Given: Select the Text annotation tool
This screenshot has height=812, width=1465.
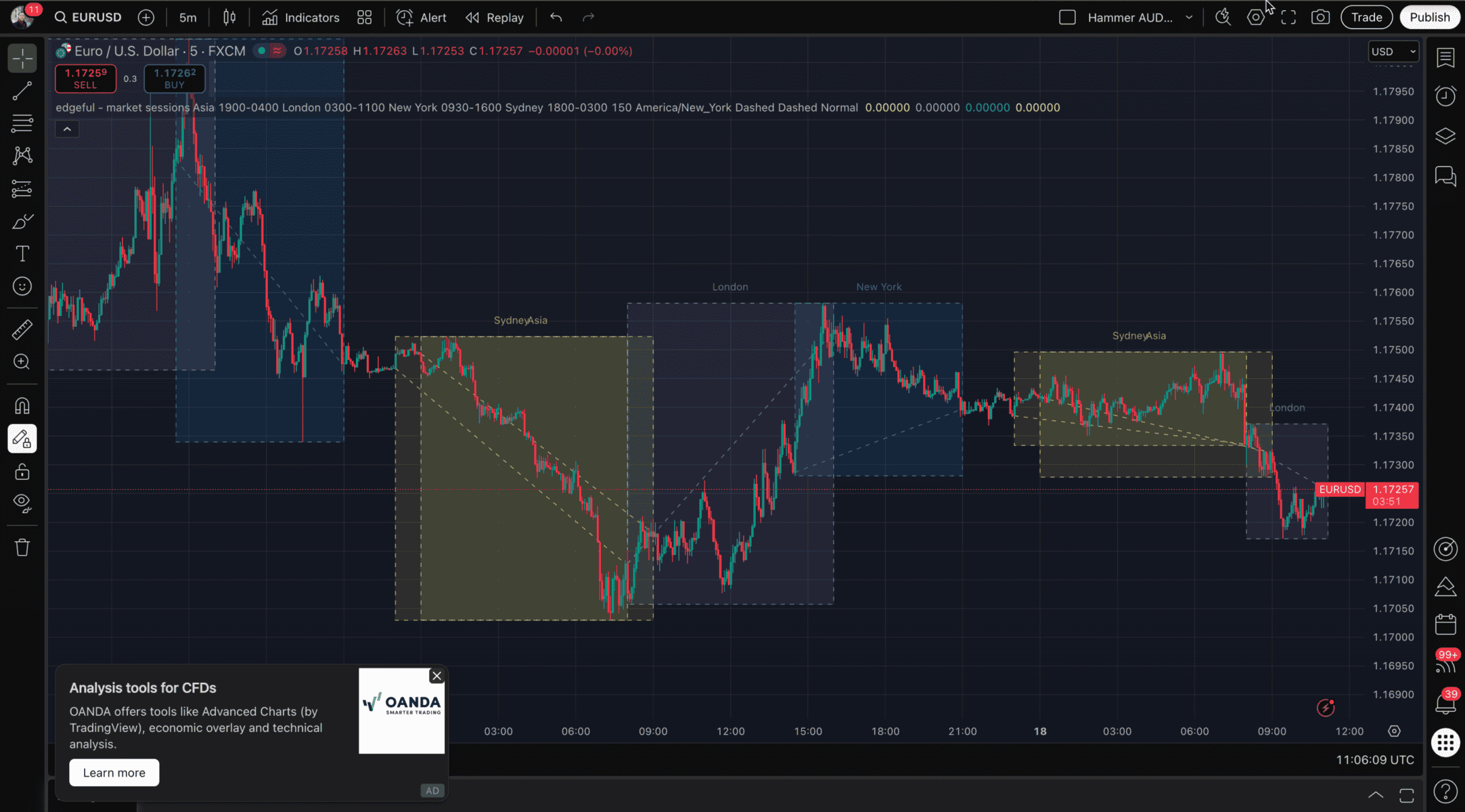Looking at the screenshot, I should [x=22, y=254].
